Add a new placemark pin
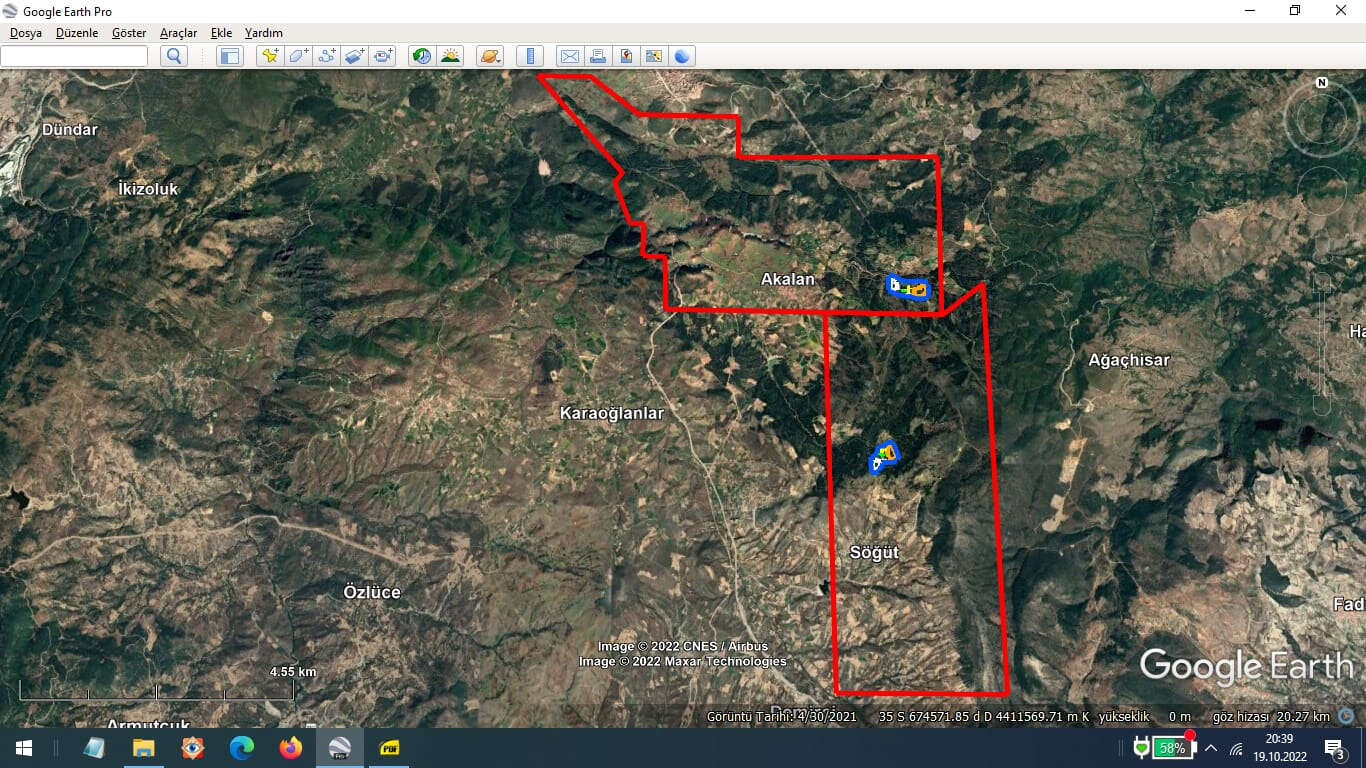 (270, 56)
